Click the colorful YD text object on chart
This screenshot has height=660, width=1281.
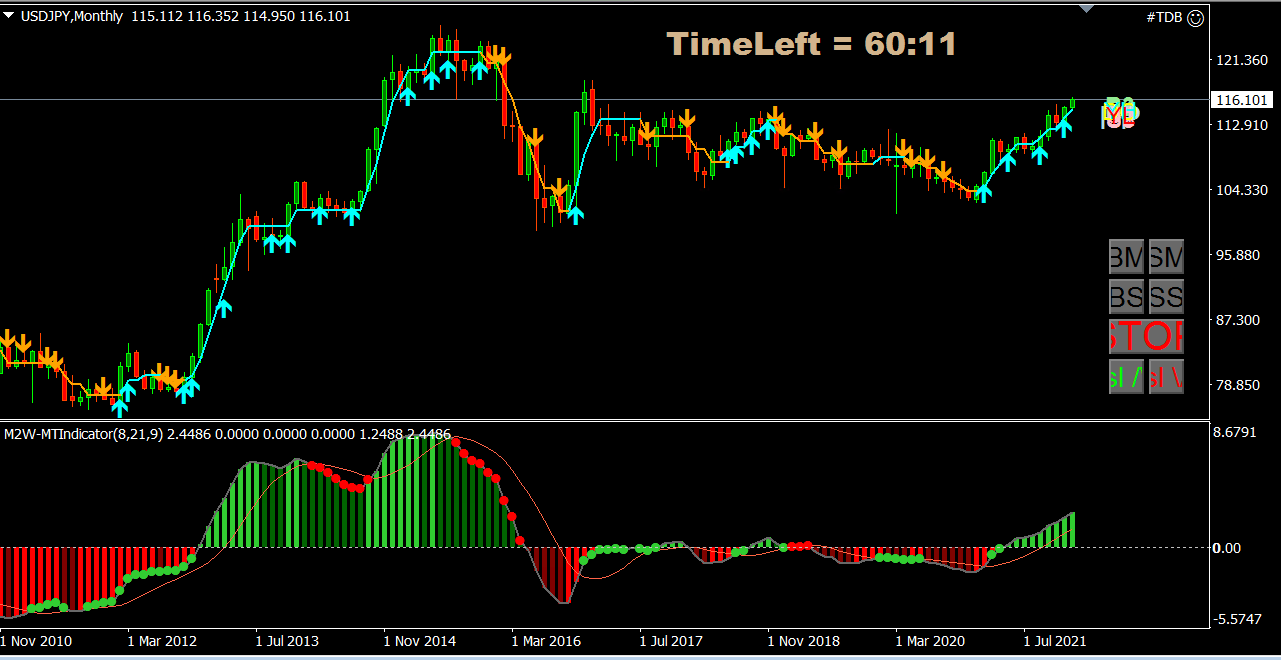point(1118,112)
